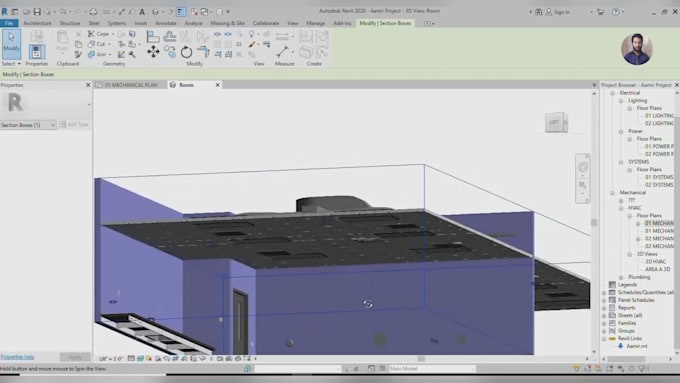This screenshot has height=383, width=680.
Task: Click the Save icon in quick access toolbar
Action: point(37,12)
